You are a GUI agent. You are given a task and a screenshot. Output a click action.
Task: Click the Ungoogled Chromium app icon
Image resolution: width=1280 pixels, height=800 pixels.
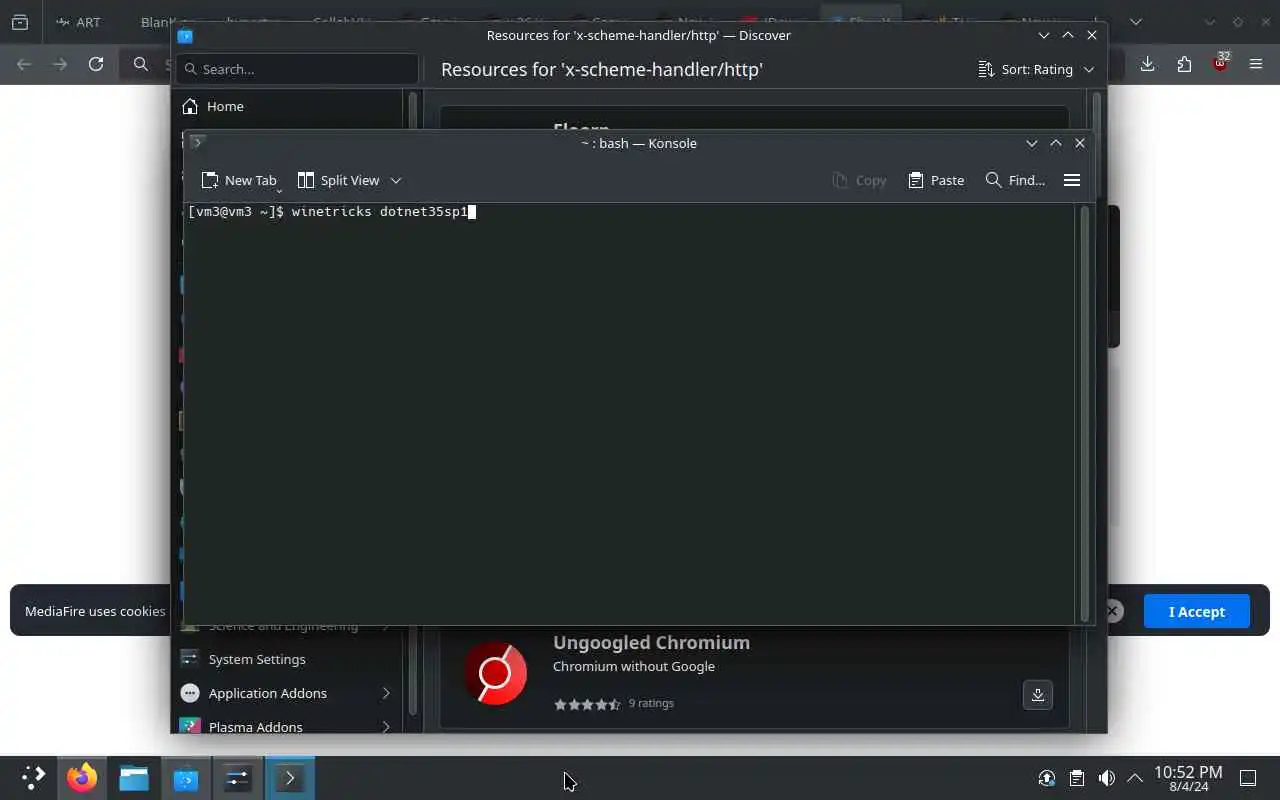click(x=495, y=673)
